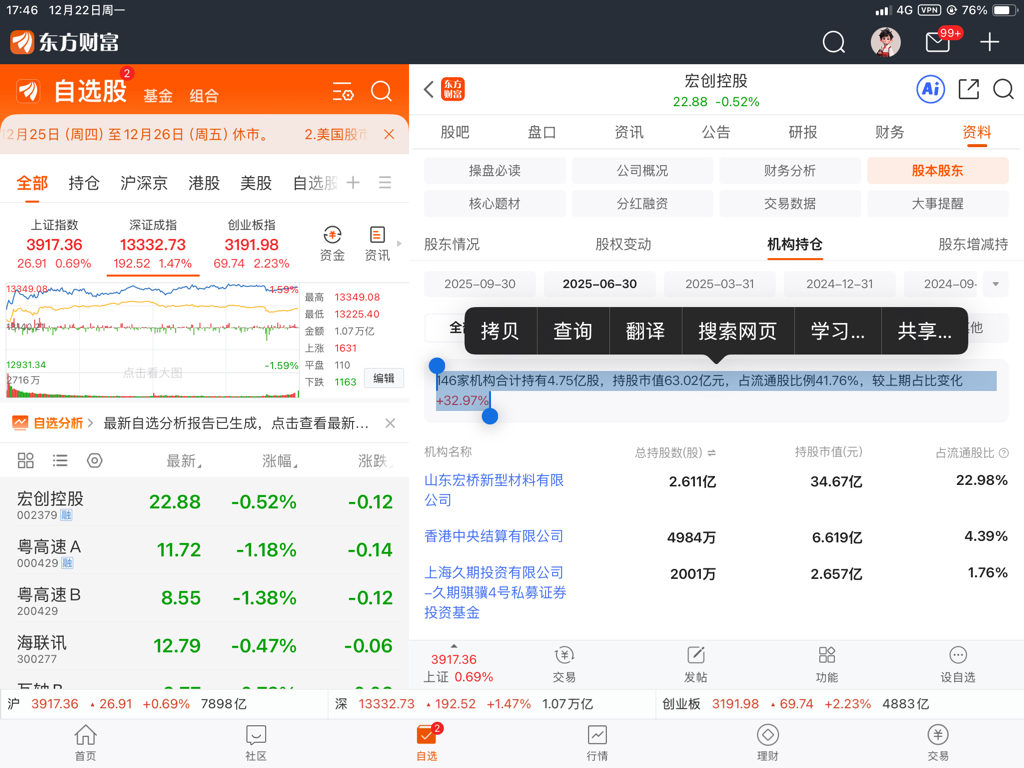Screen dimensions: 1024x768
Task: Tap the 创业板指 index card
Action: point(251,245)
